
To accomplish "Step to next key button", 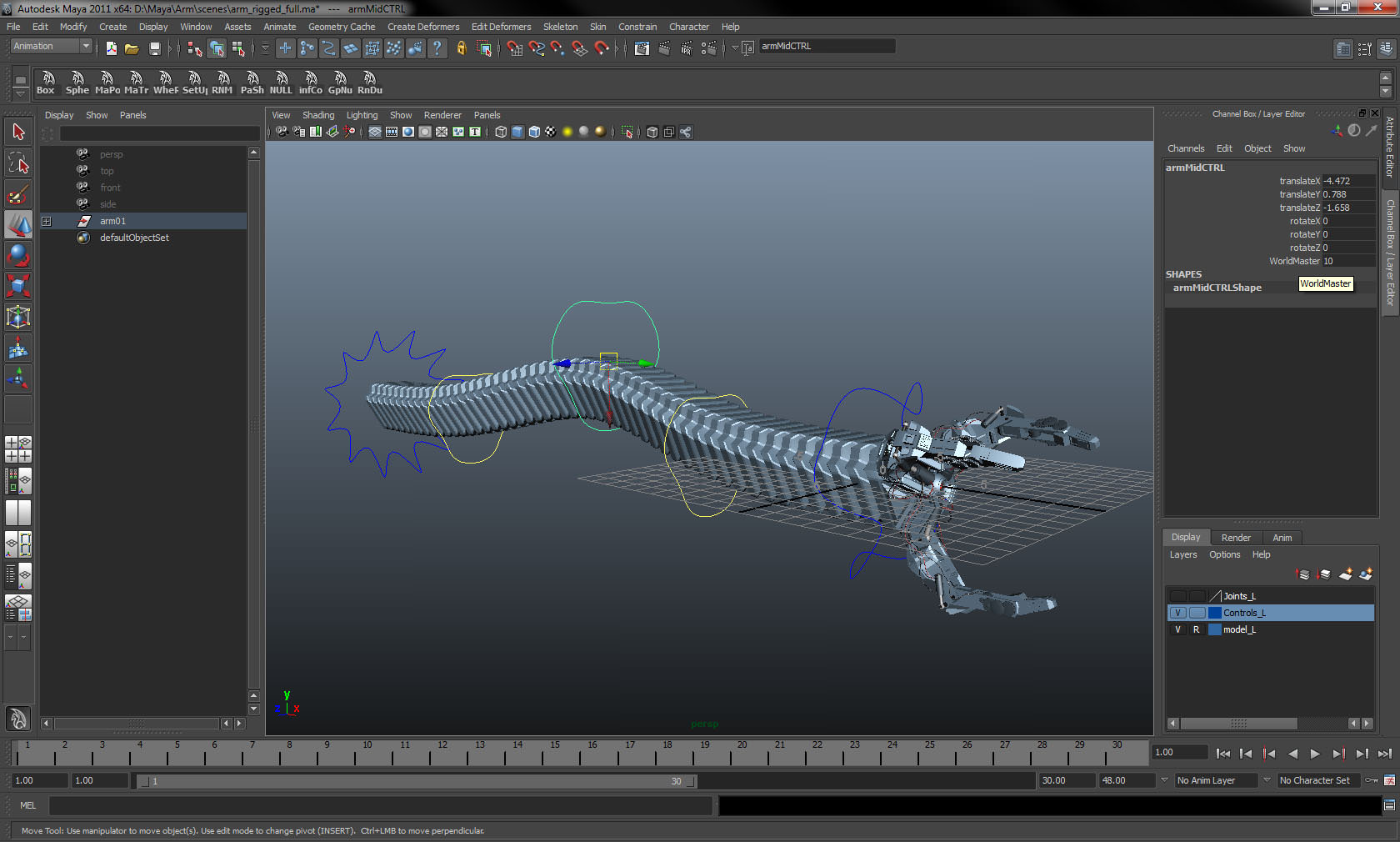I will [x=1338, y=754].
